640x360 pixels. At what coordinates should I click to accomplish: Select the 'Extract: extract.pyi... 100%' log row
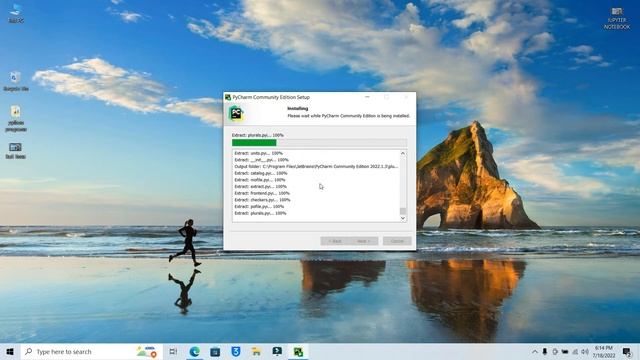[260, 187]
